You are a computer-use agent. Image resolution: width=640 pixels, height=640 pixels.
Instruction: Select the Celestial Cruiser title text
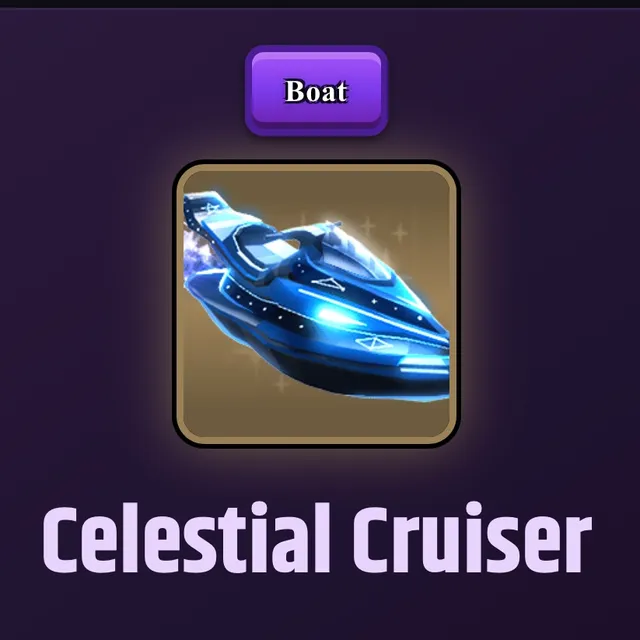point(317,537)
